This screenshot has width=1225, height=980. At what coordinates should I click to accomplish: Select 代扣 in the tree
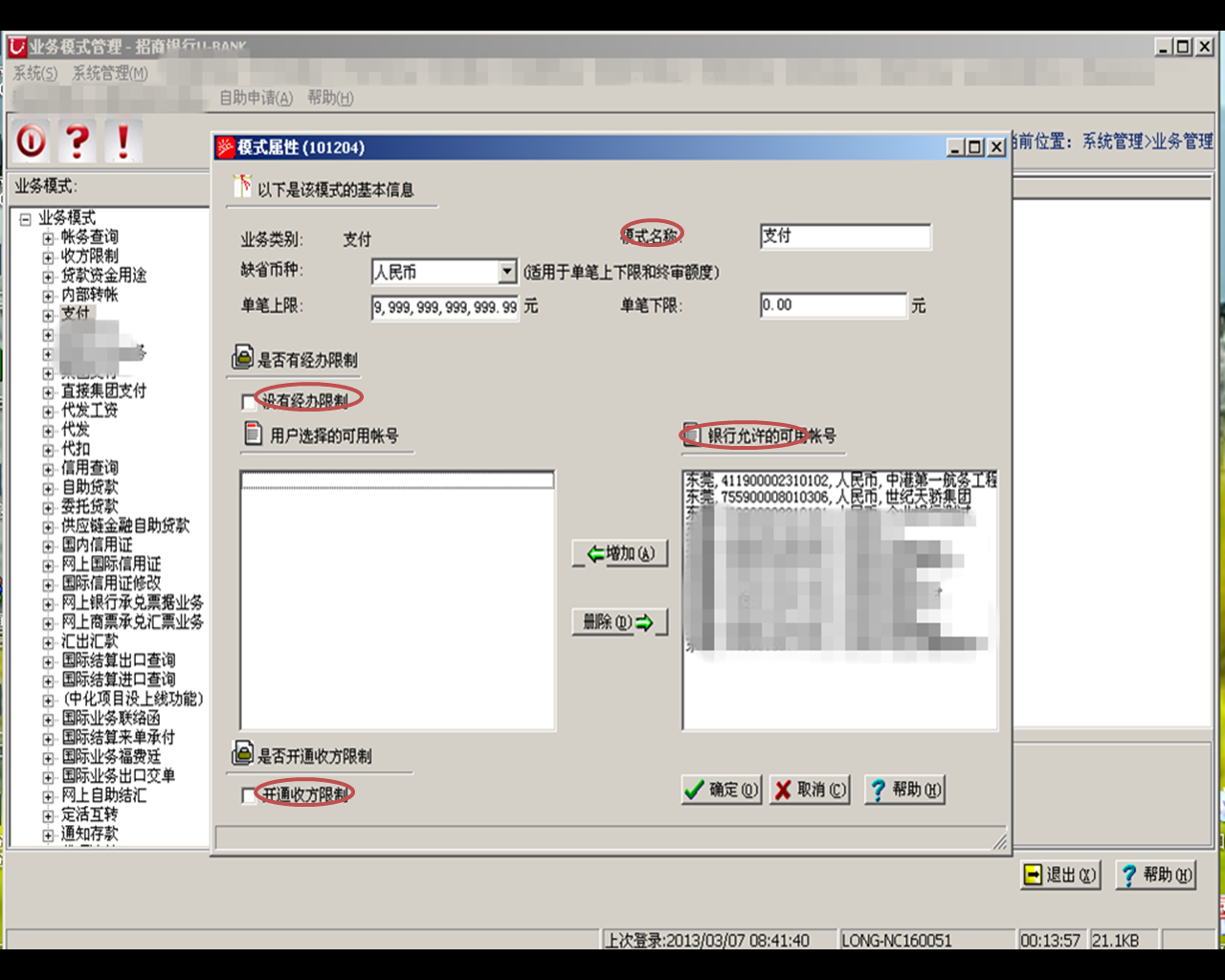76,449
